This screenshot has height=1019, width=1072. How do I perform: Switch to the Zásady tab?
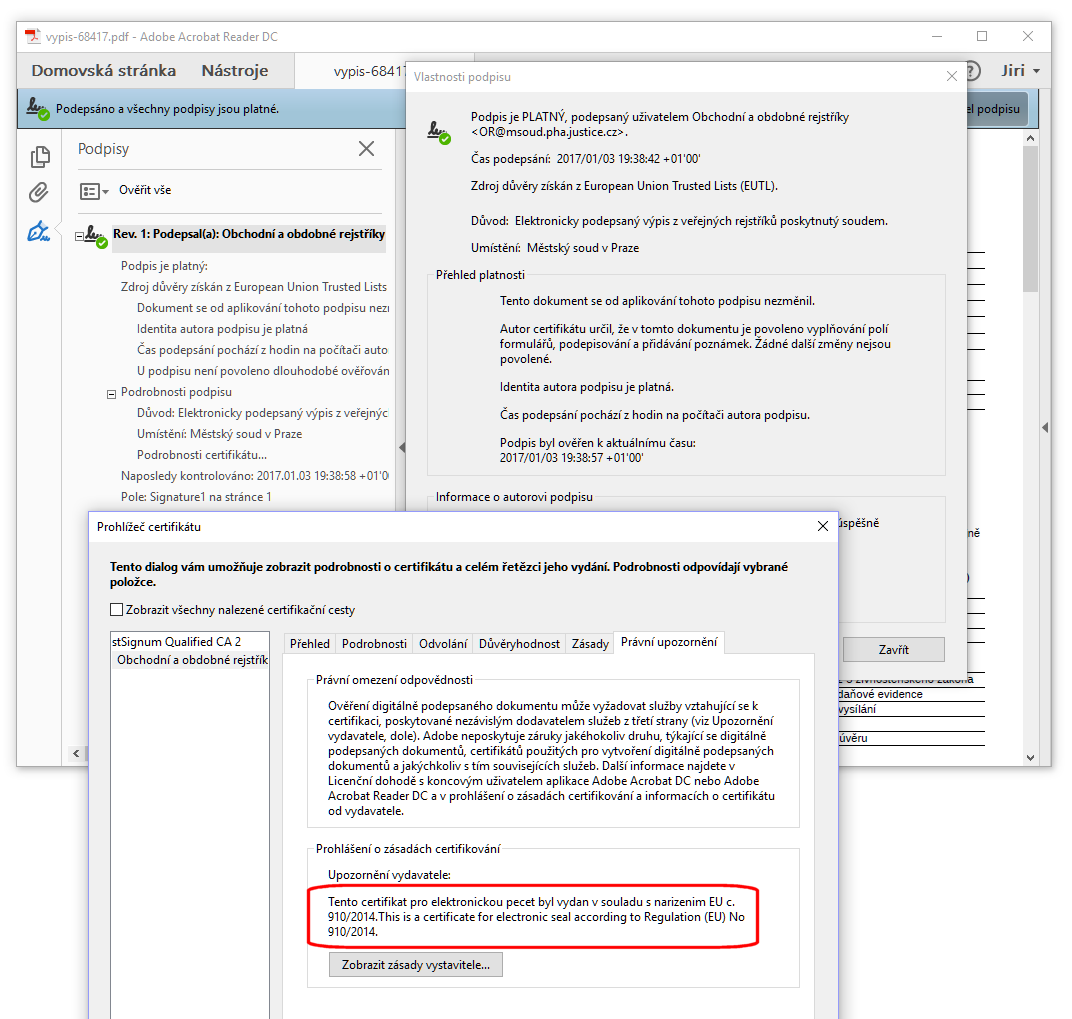point(590,644)
